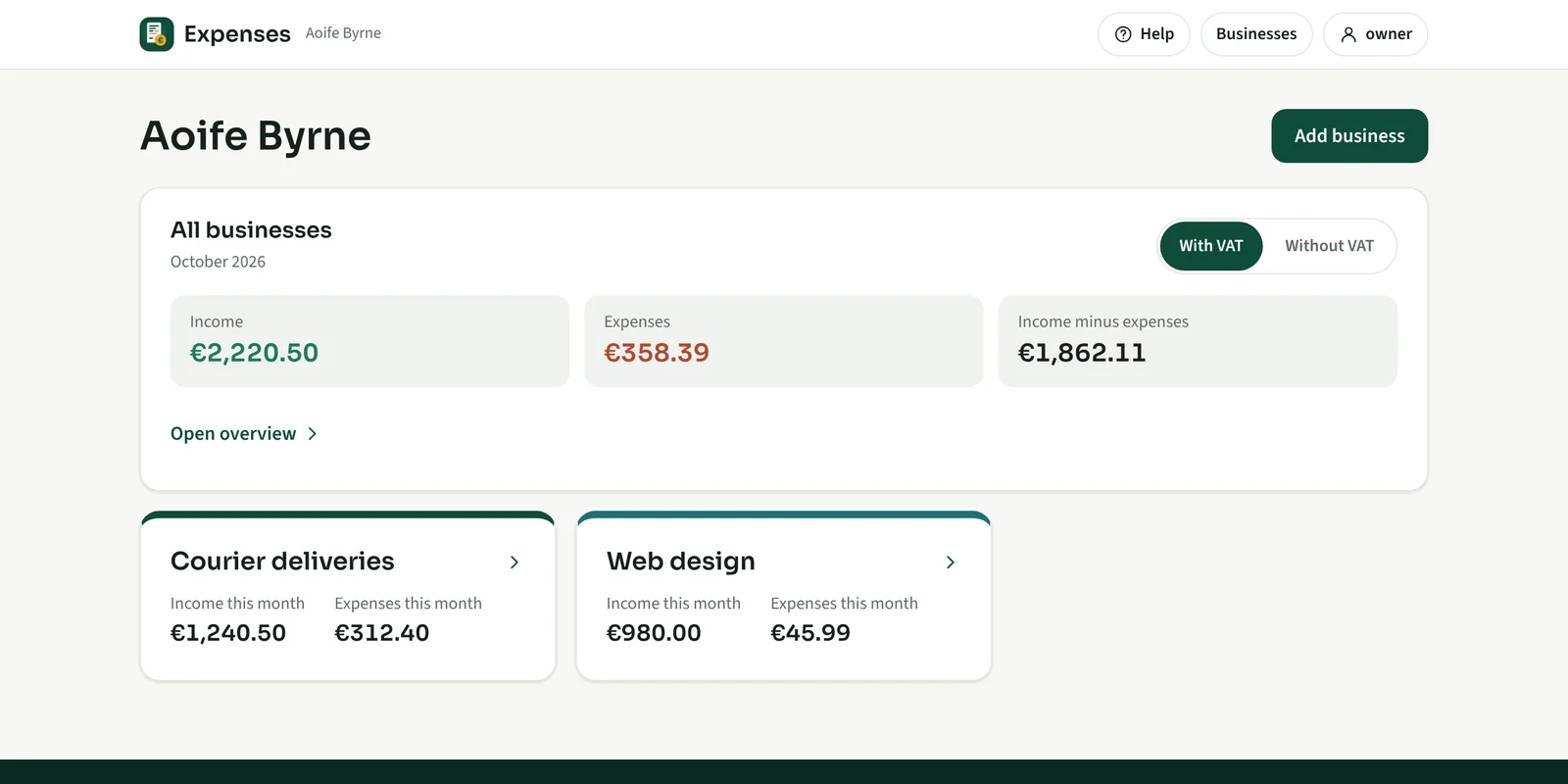This screenshot has height=784, width=1568.
Task: Click the owner user profile icon
Action: click(1348, 34)
